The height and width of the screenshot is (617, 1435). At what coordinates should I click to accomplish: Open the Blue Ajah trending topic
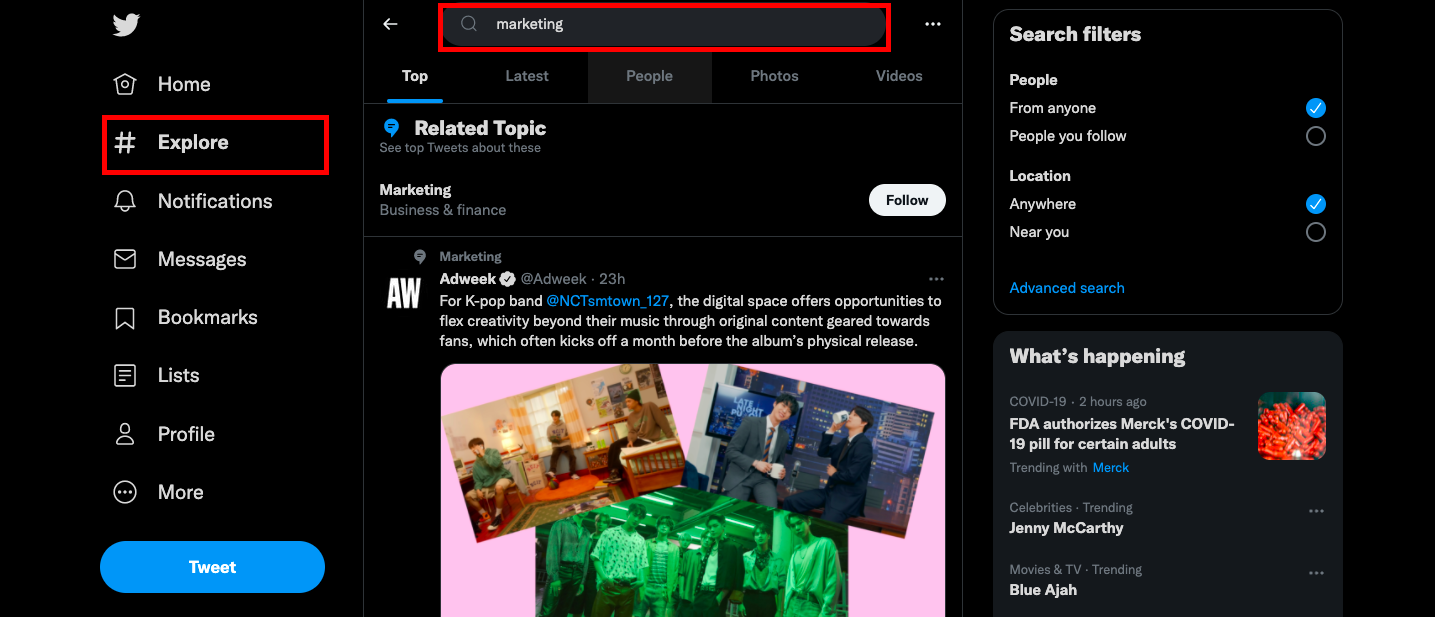[1043, 590]
